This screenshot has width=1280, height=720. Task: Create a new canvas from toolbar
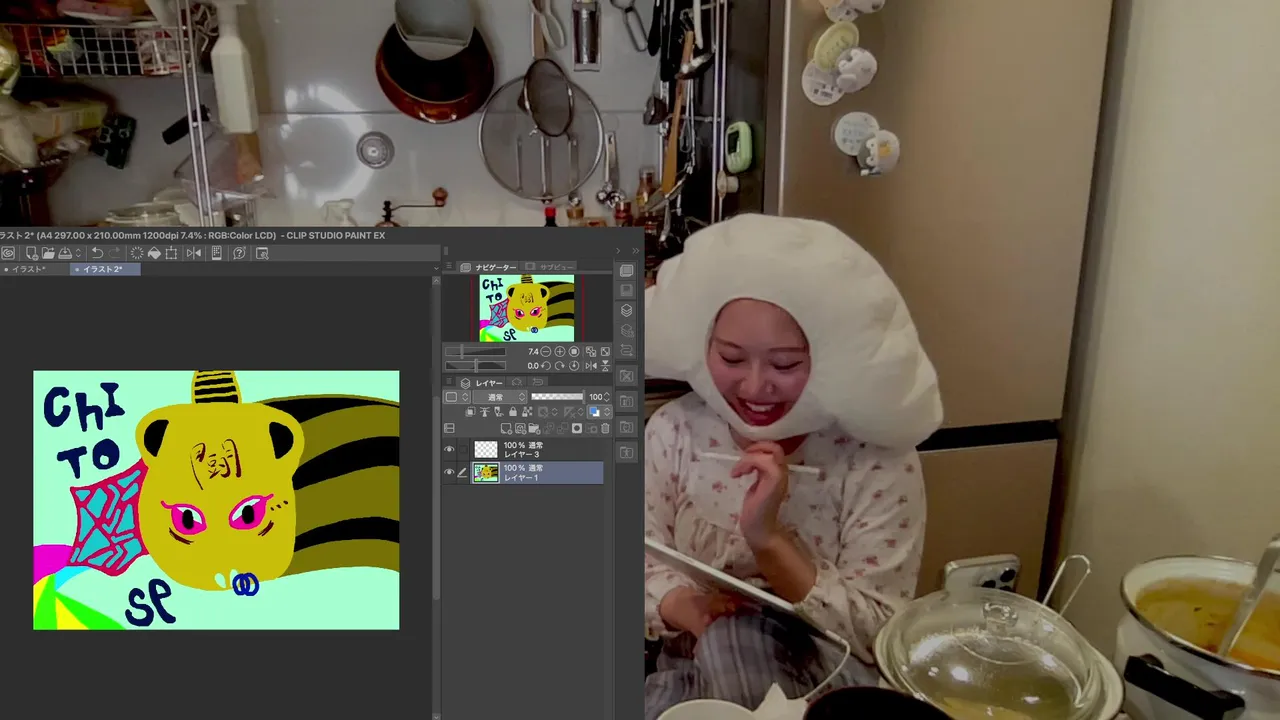[32, 253]
